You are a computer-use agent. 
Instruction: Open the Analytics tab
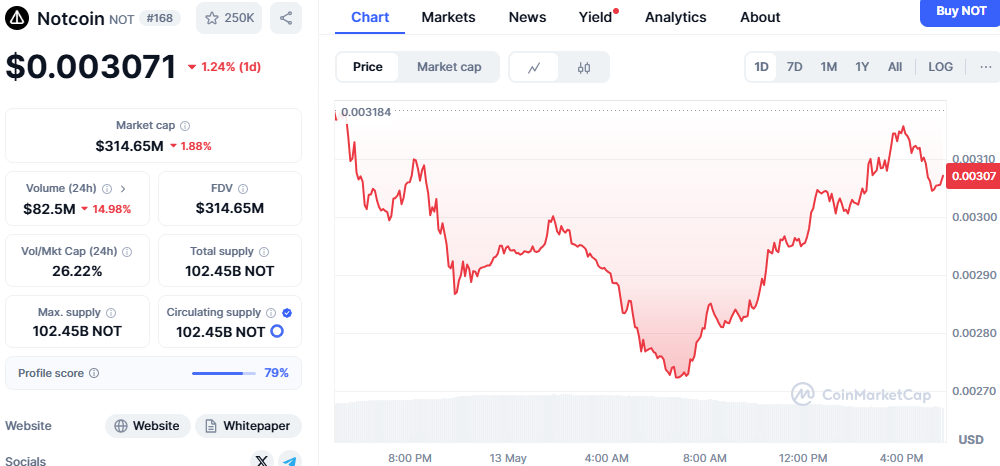coord(675,17)
